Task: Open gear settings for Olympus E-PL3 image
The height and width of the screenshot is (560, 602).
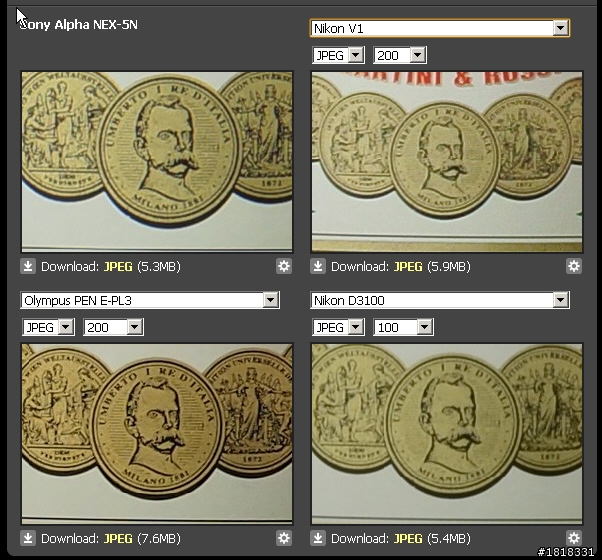Action: (x=284, y=538)
